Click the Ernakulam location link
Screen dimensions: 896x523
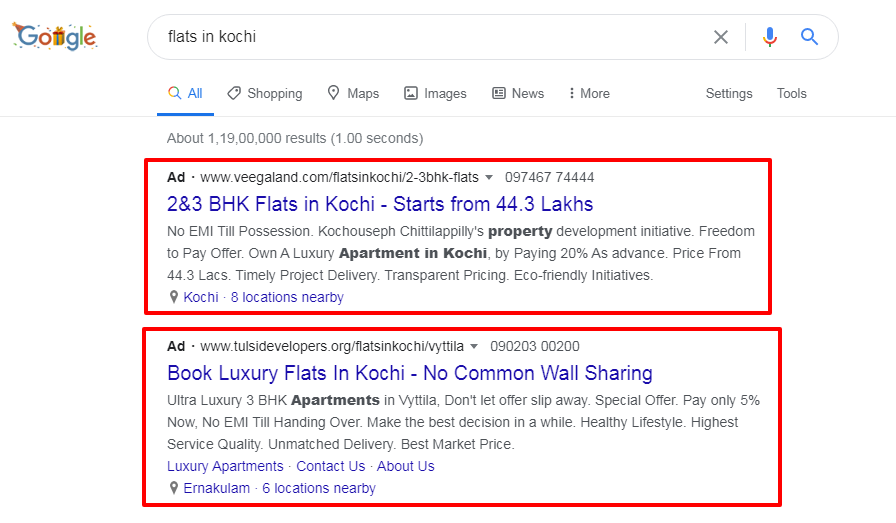[217, 488]
